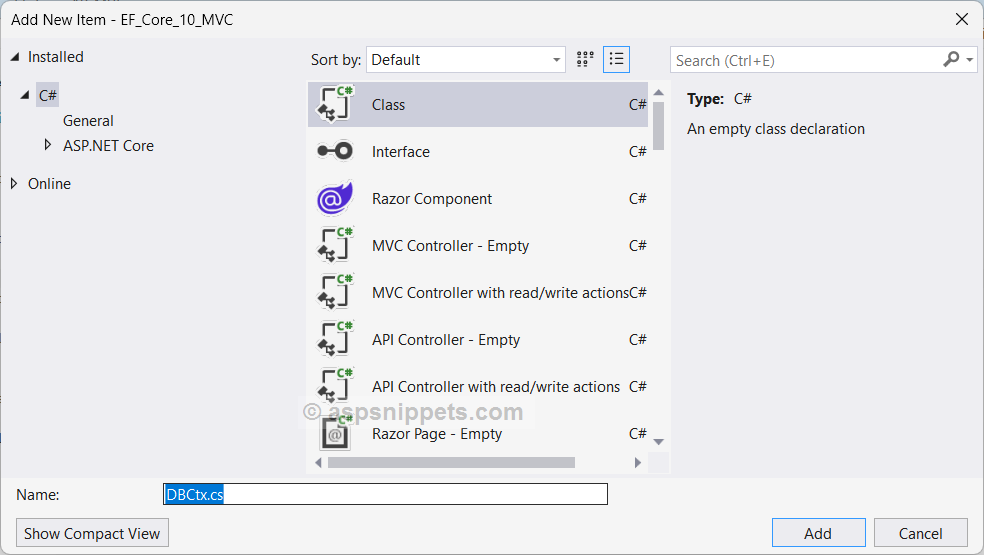Click Show Compact View button
984x555 pixels.
click(x=92, y=533)
